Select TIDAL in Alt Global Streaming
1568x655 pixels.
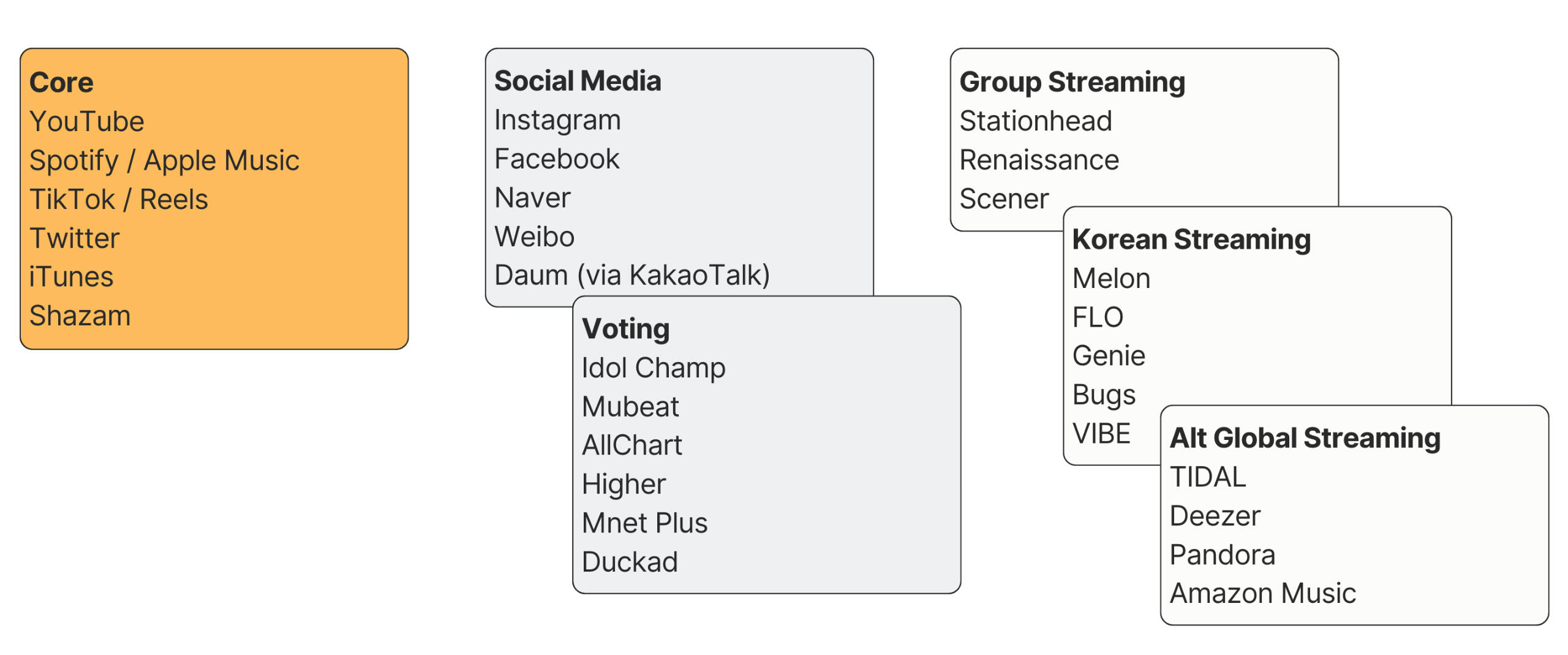[x=1207, y=477]
